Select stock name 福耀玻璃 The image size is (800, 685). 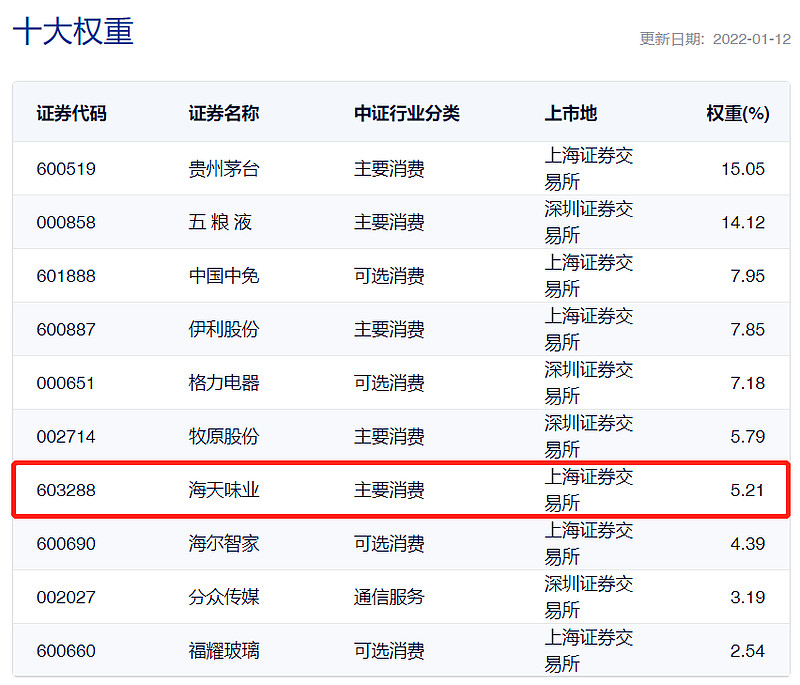click(224, 651)
